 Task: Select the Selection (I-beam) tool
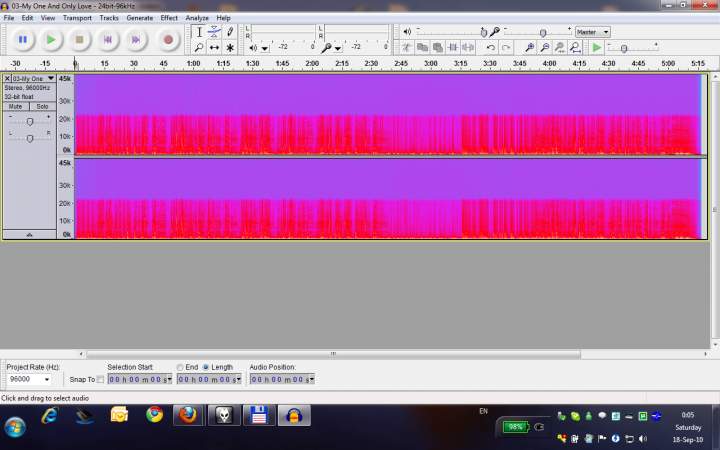pos(199,32)
